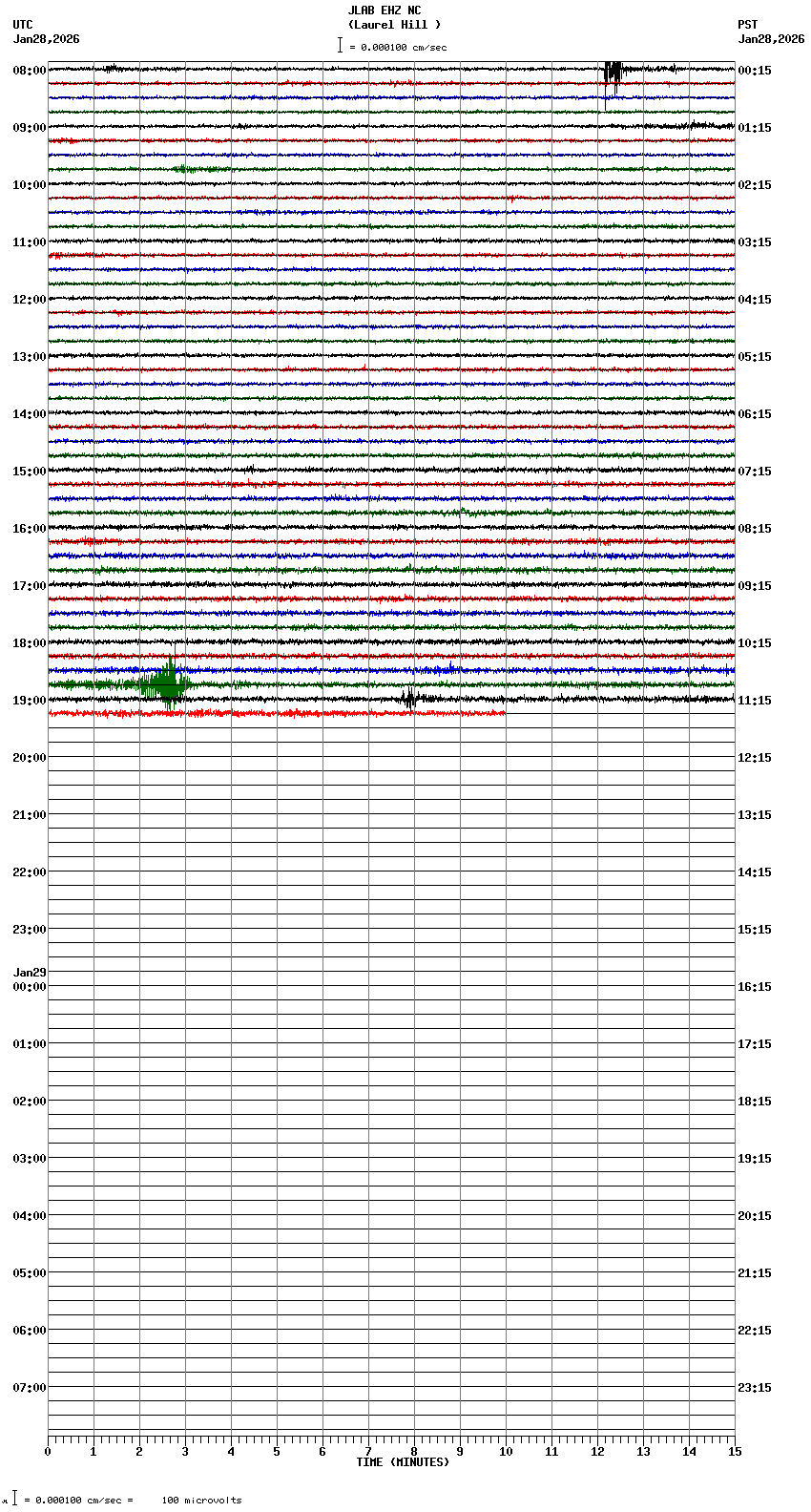Image resolution: width=811 pixels, height=1512 pixels.
Task: Click the 04:15 PST row label
Action: (755, 300)
